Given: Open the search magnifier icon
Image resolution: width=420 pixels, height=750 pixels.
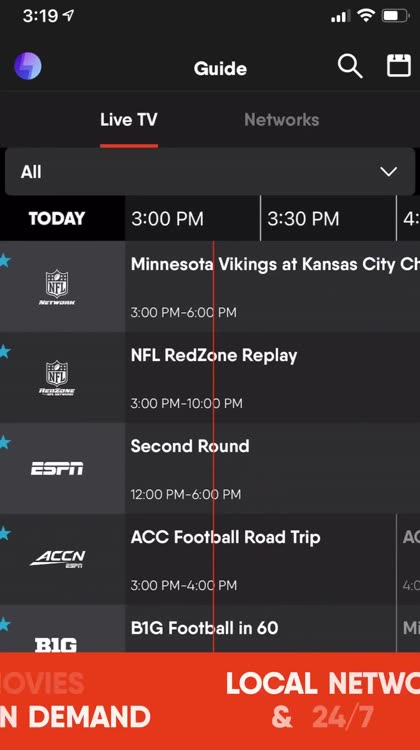Looking at the screenshot, I should (x=350, y=66).
